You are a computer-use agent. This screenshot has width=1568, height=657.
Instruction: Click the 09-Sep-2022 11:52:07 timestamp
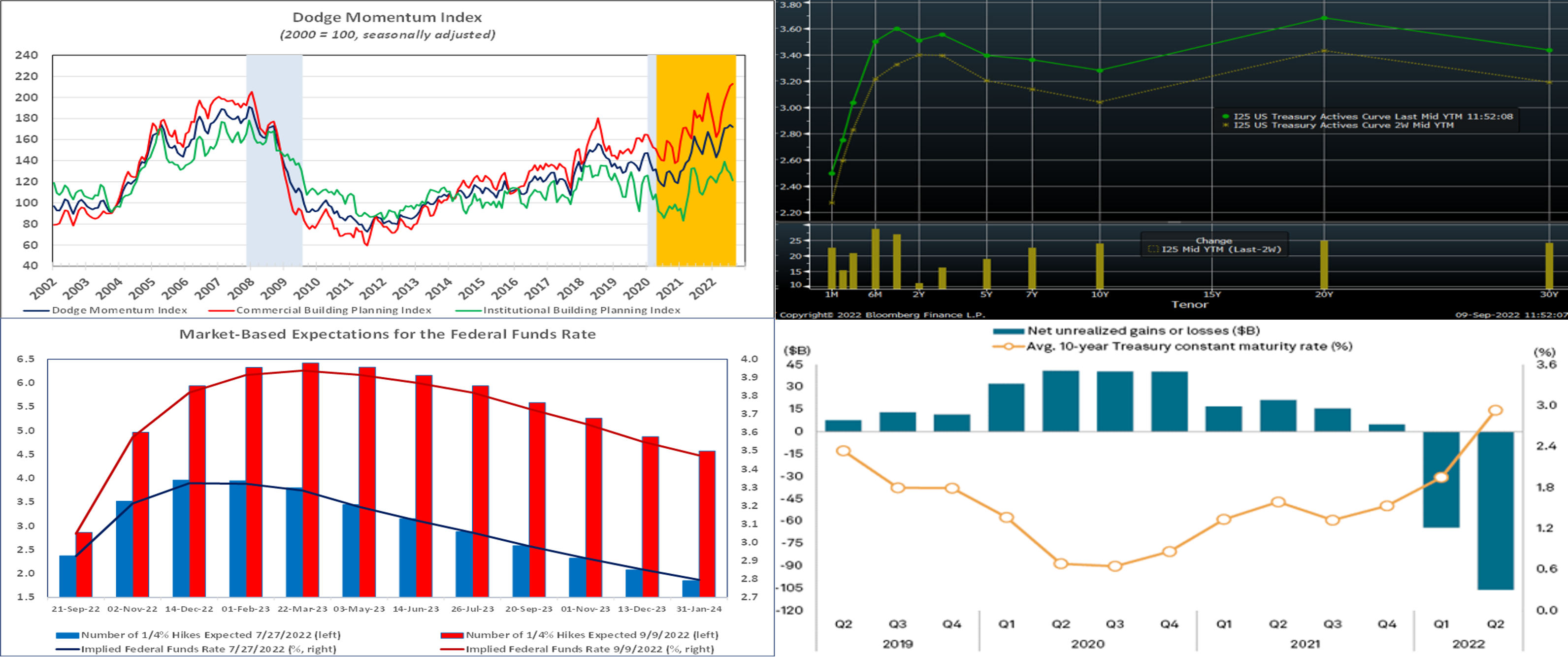(1511, 315)
